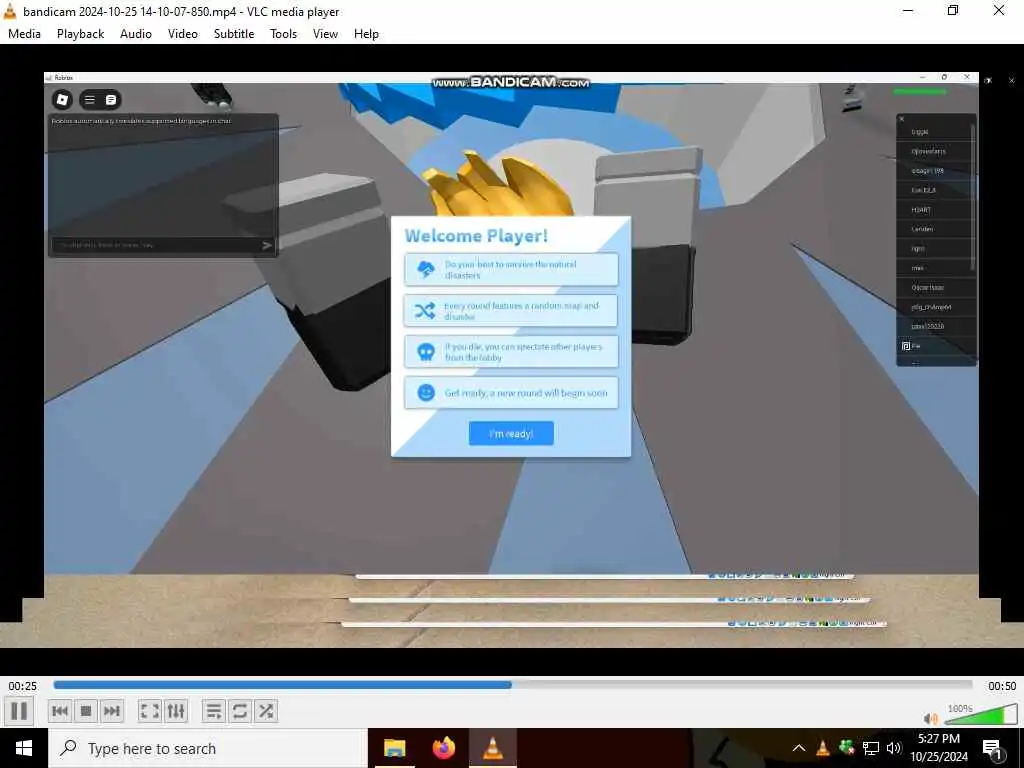Viewport: 1024px width, 768px height.
Task: Click the Roblox logo menu icon in the video
Action: coord(63,99)
